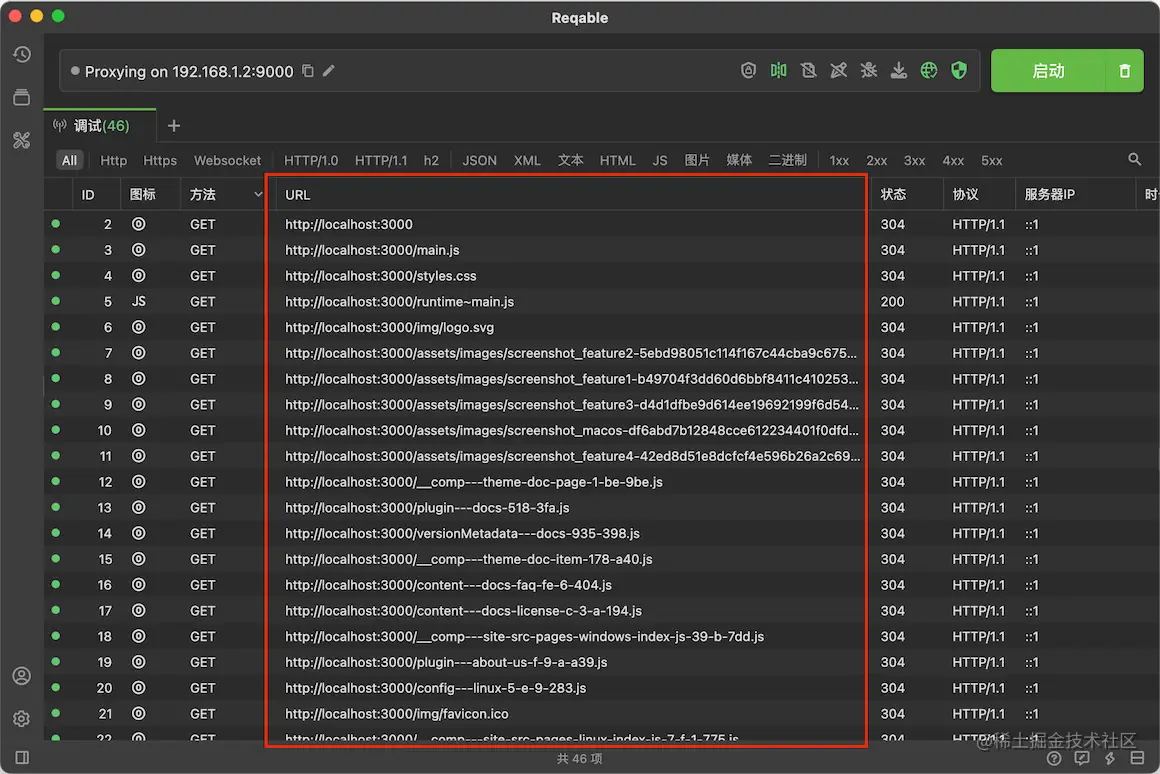Click the green 启动 start button
This screenshot has width=1160, height=774.
tap(1048, 71)
